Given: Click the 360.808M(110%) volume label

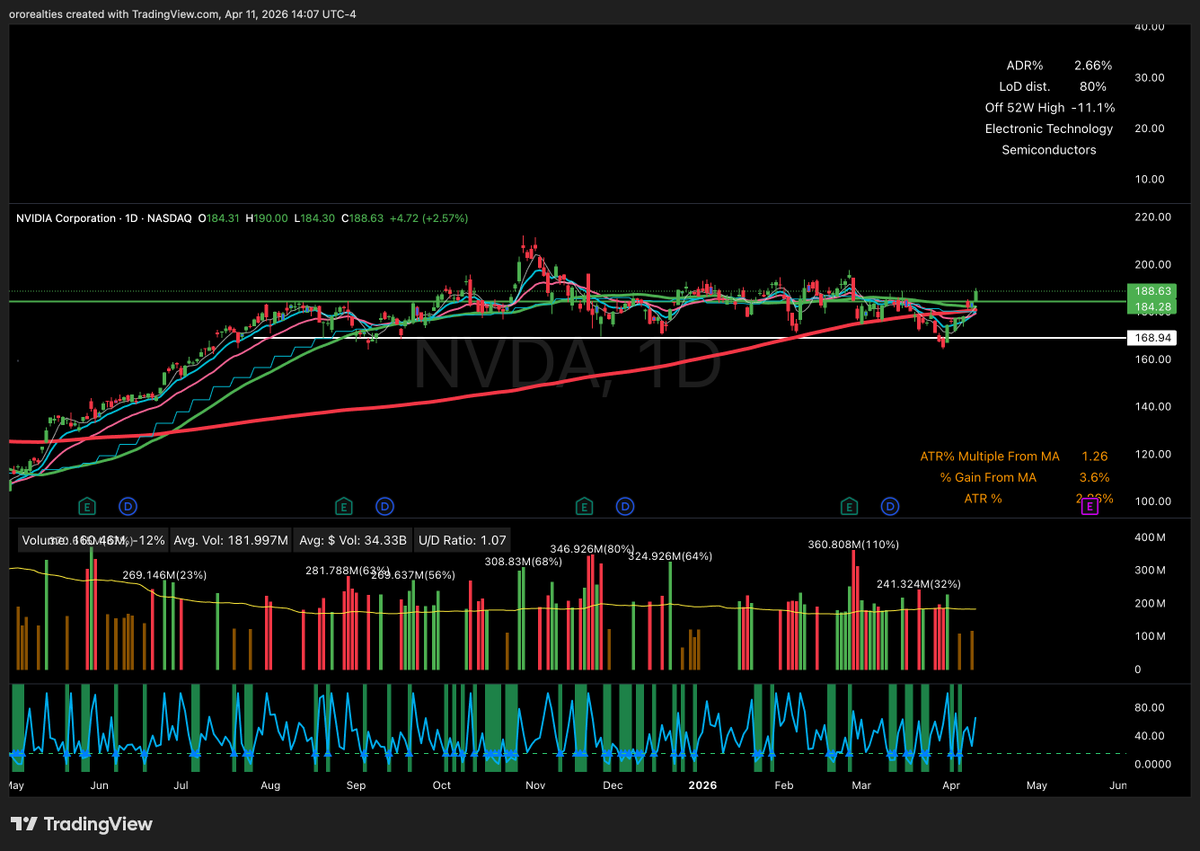Looking at the screenshot, I should [x=854, y=545].
